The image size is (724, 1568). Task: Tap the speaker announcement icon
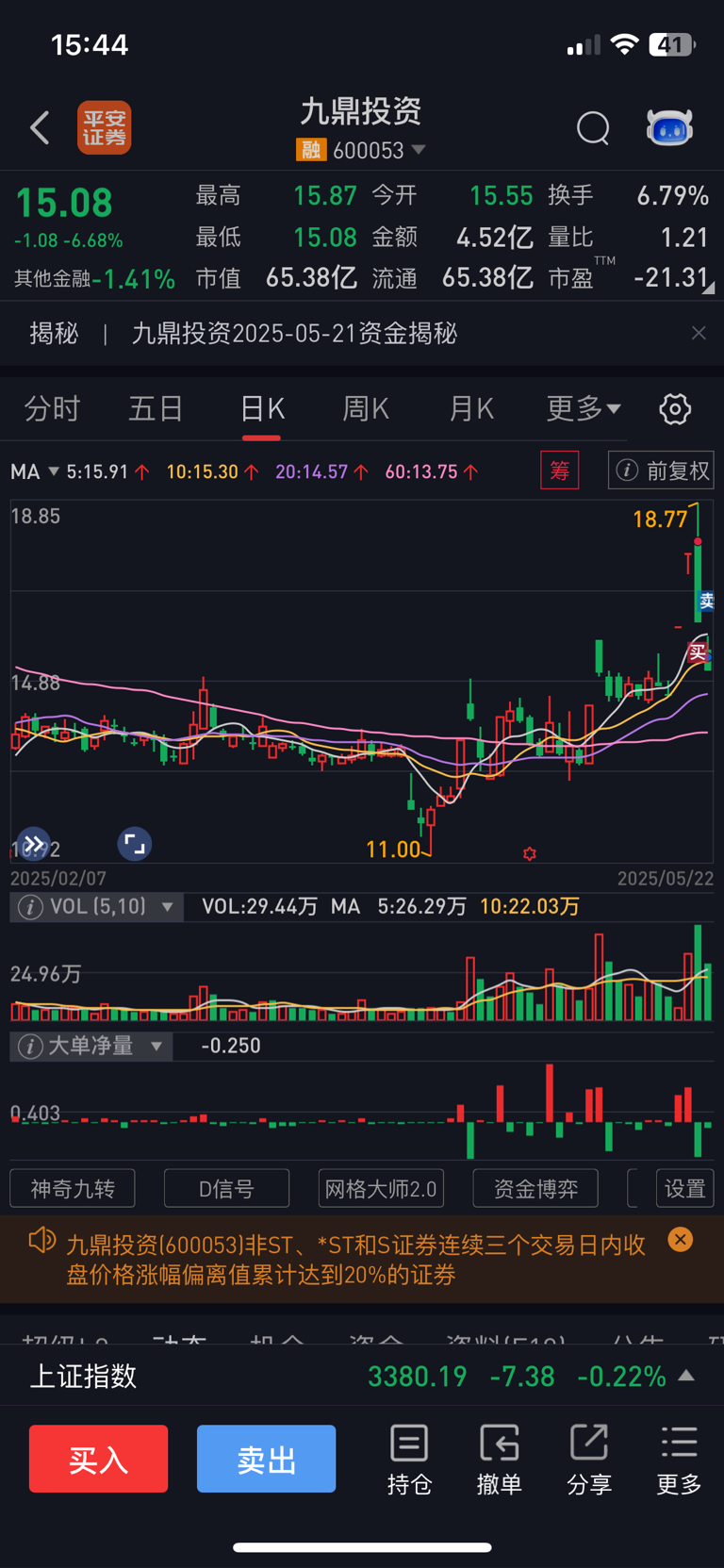pos(42,1240)
